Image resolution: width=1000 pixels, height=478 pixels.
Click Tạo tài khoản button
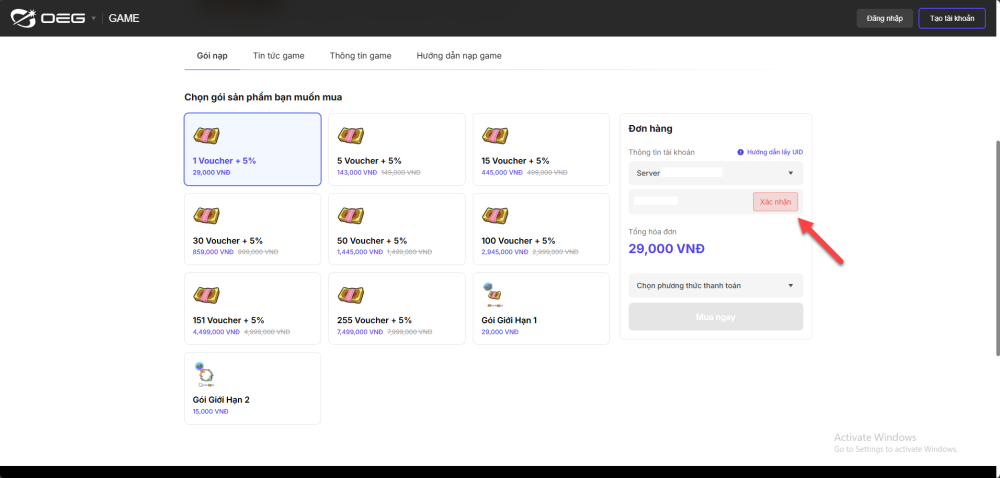click(x=951, y=18)
